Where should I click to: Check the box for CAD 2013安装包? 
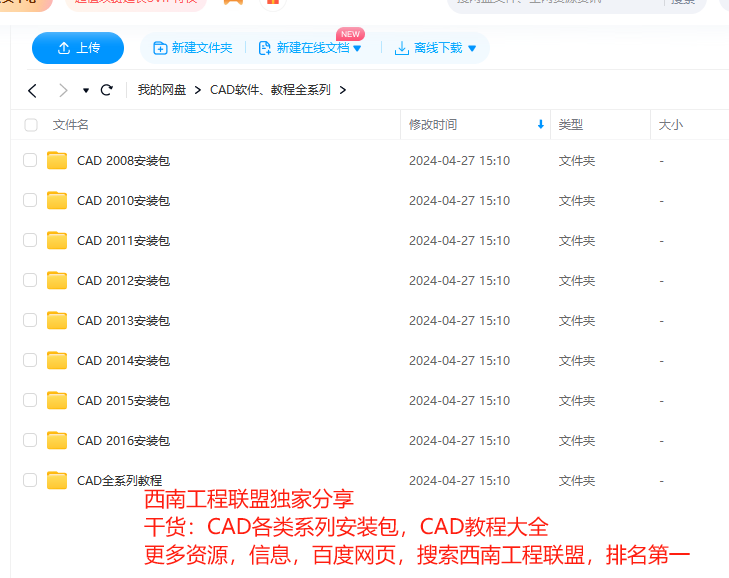pyautogui.click(x=30, y=320)
